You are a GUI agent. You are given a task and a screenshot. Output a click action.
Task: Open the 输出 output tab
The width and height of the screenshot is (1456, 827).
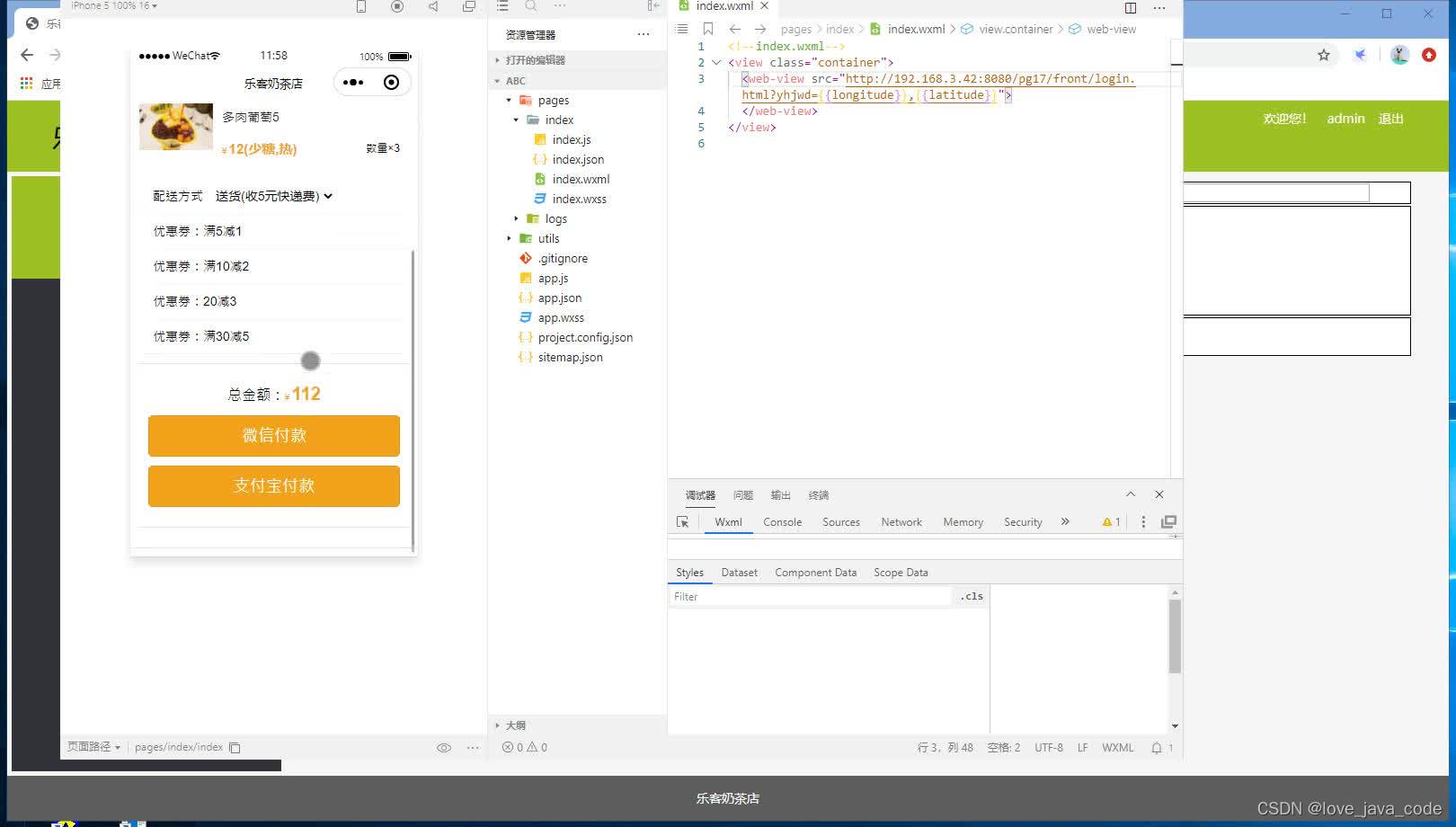tap(781, 495)
